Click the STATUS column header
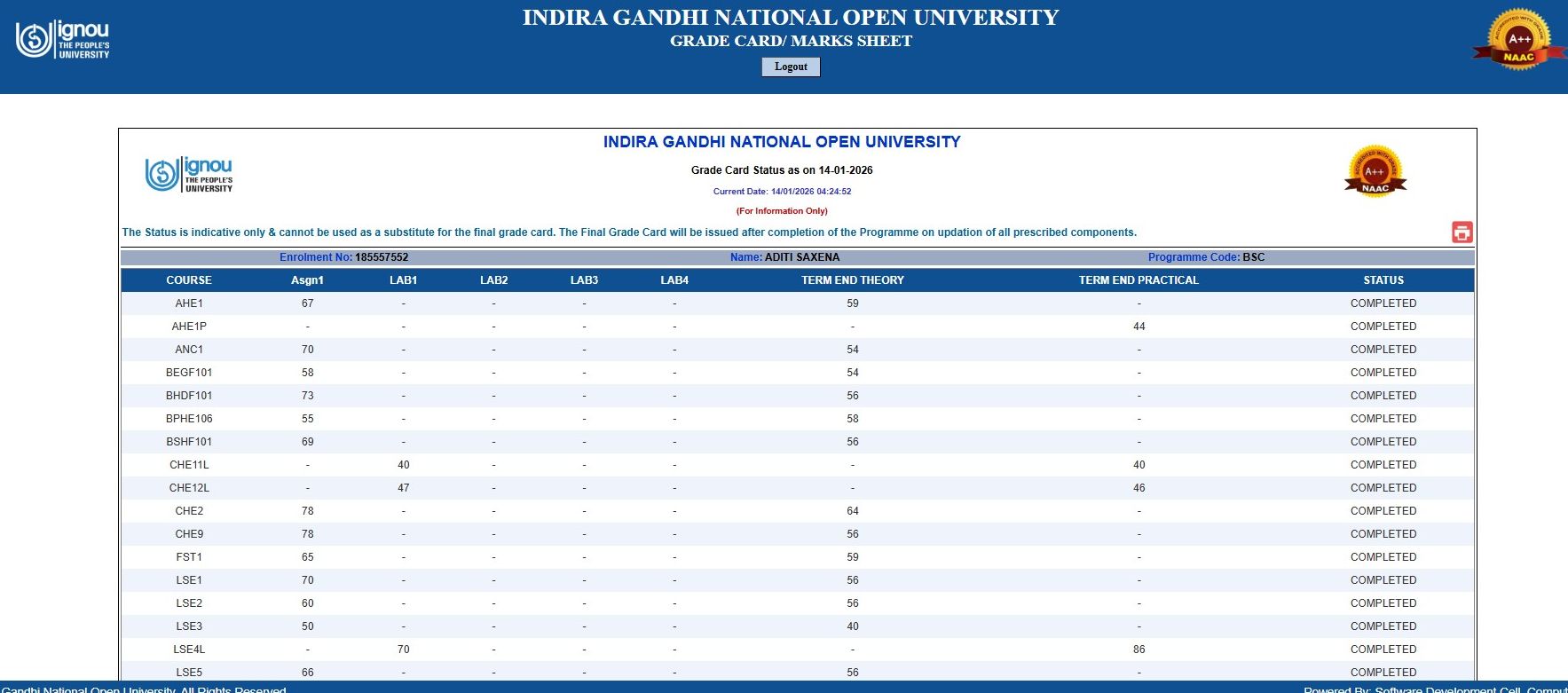The image size is (1568, 693). click(x=1383, y=280)
